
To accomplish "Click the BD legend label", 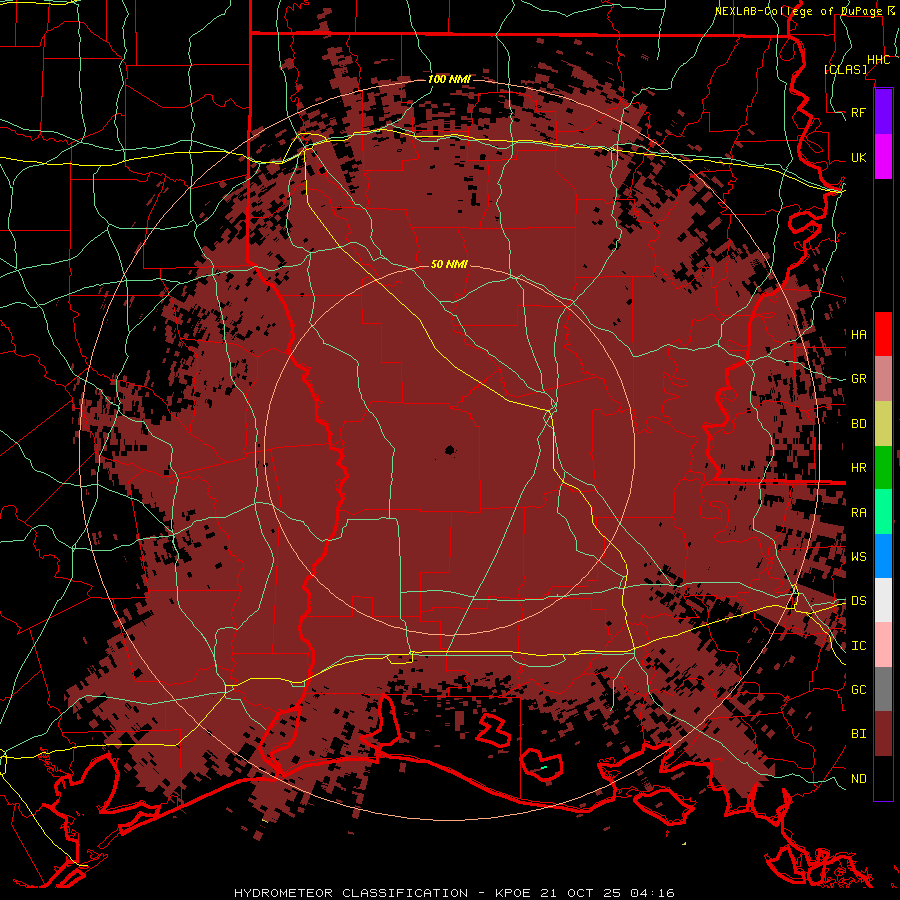I will (858, 424).
